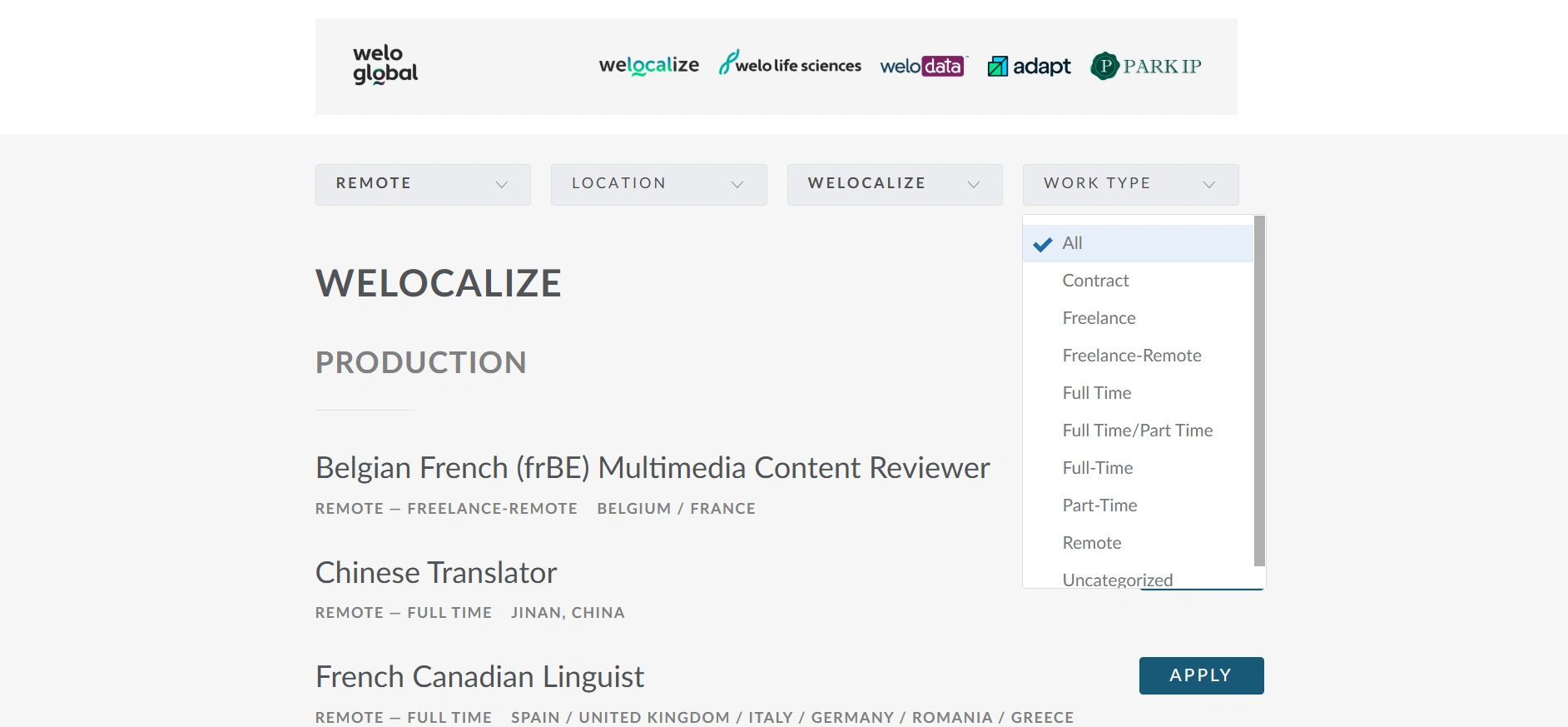Expand the Remote filter dropdown

tap(423, 184)
